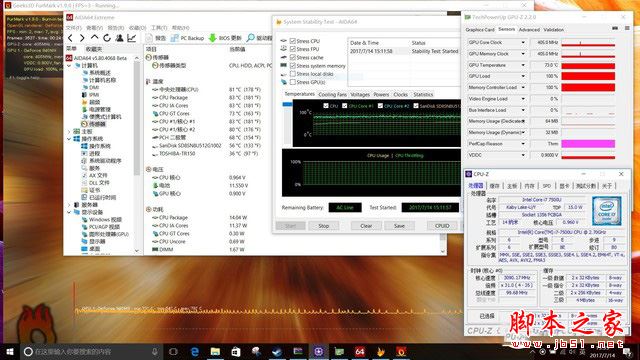Toggle CPU Core #2 graph checkbox
The image size is (640, 360).
[380, 106]
